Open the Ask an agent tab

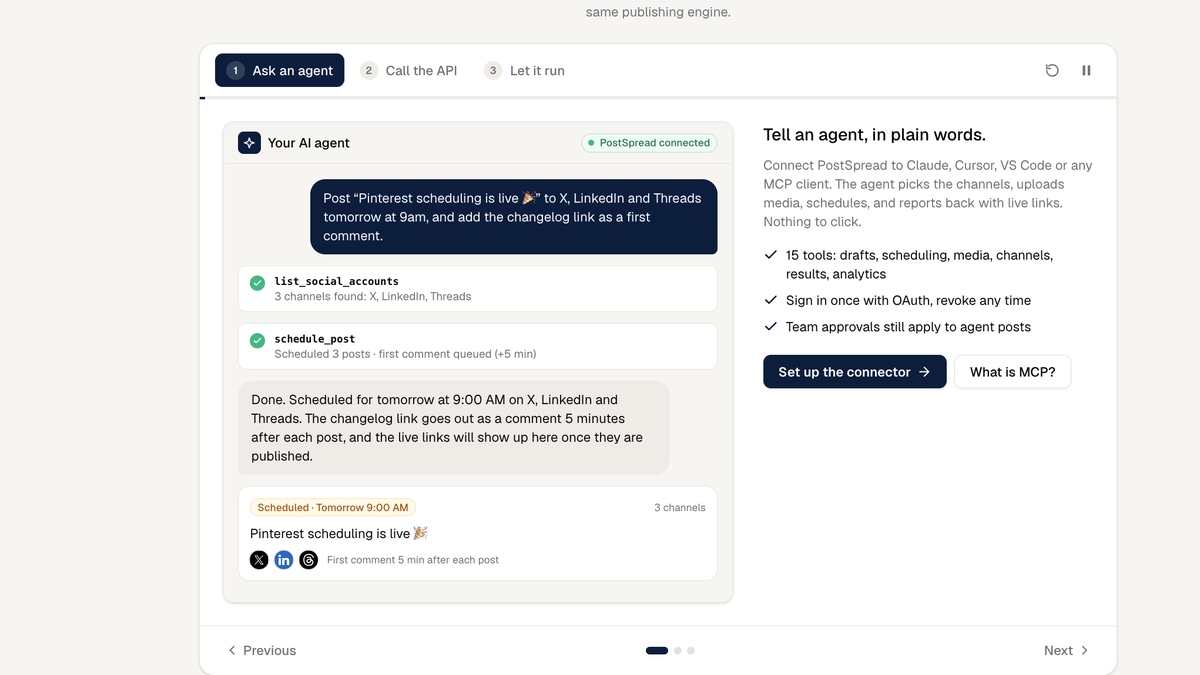click(x=280, y=70)
